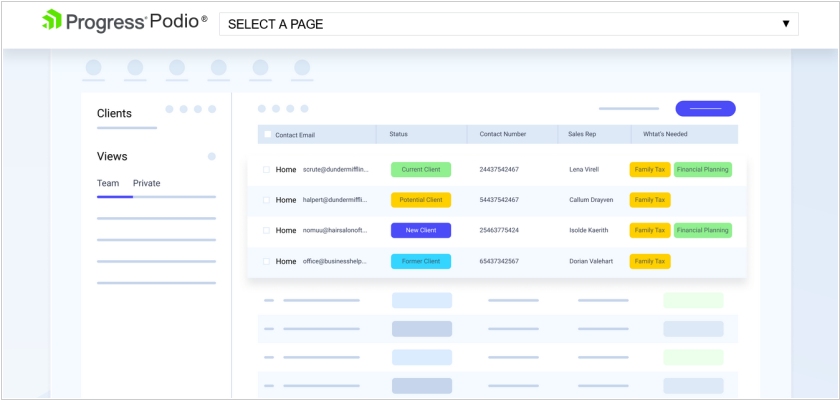
Task: Check the box for the scrute@dundermifflin row
Action: (267, 170)
